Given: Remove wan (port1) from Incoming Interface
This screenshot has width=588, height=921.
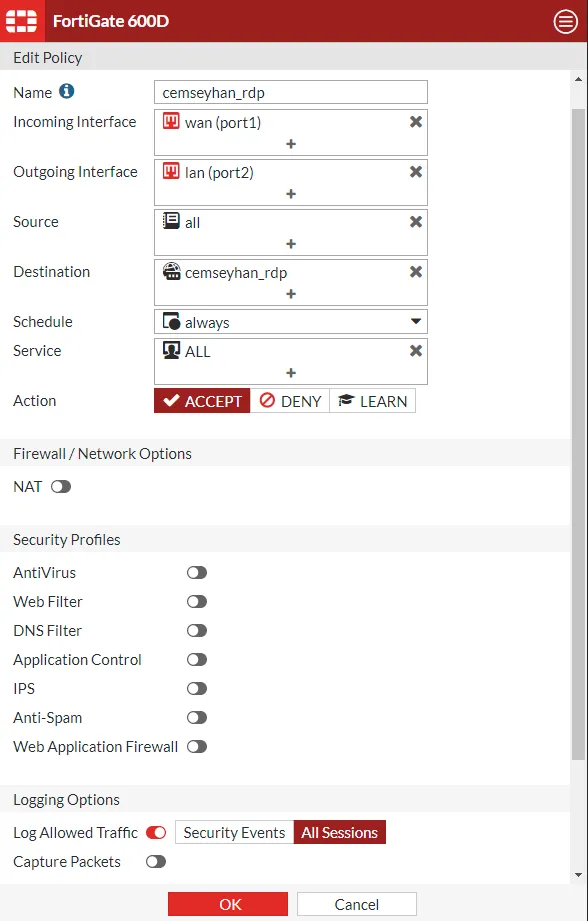Looking at the screenshot, I should tap(416, 122).
